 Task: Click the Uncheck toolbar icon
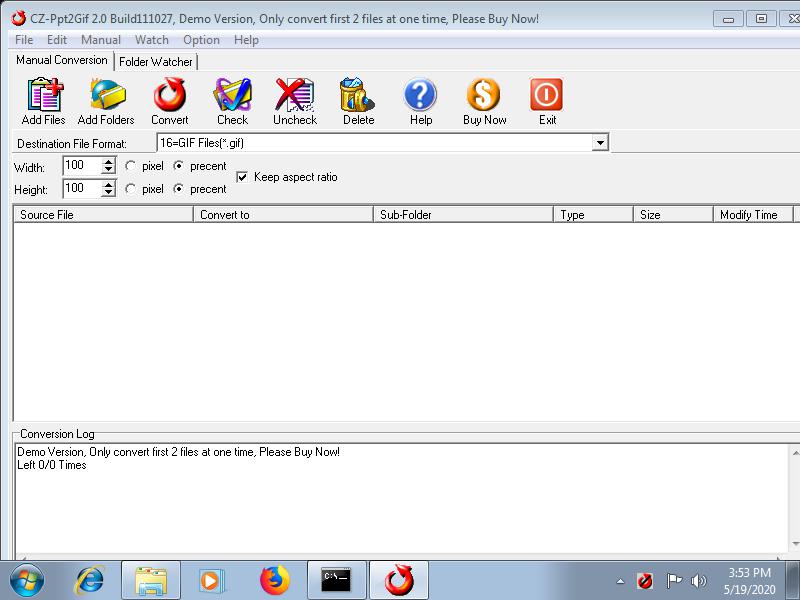coord(295,95)
